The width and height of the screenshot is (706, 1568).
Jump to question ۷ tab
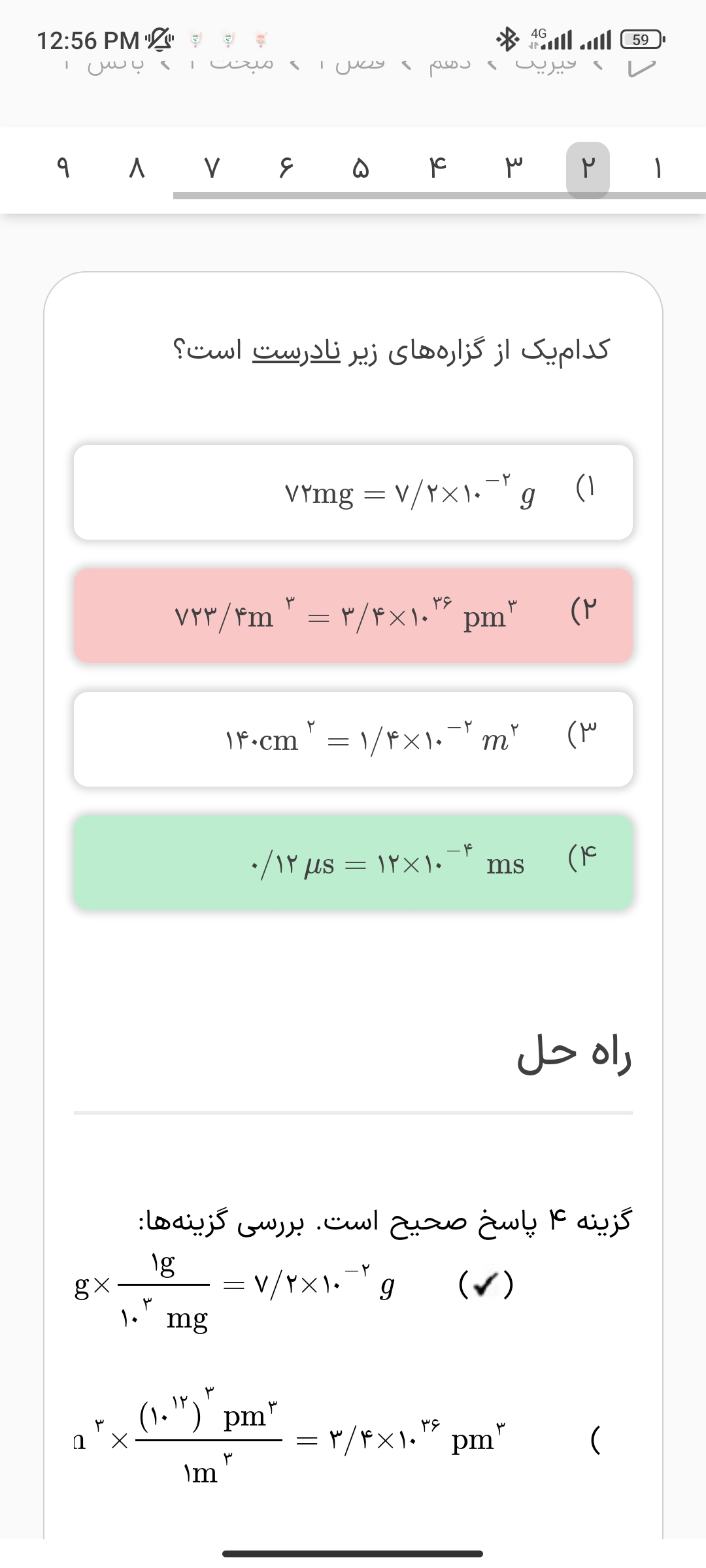click(x=210, y=170)
